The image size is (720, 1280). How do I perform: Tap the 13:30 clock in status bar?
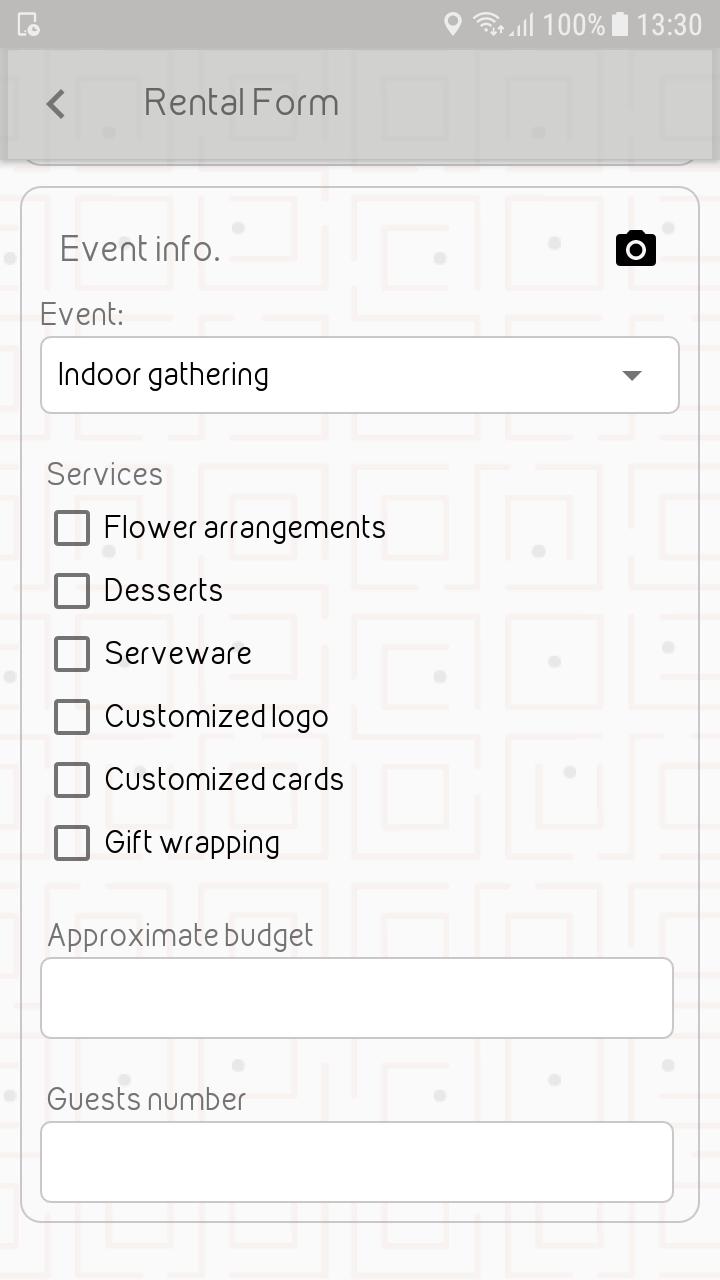(669, 24)
